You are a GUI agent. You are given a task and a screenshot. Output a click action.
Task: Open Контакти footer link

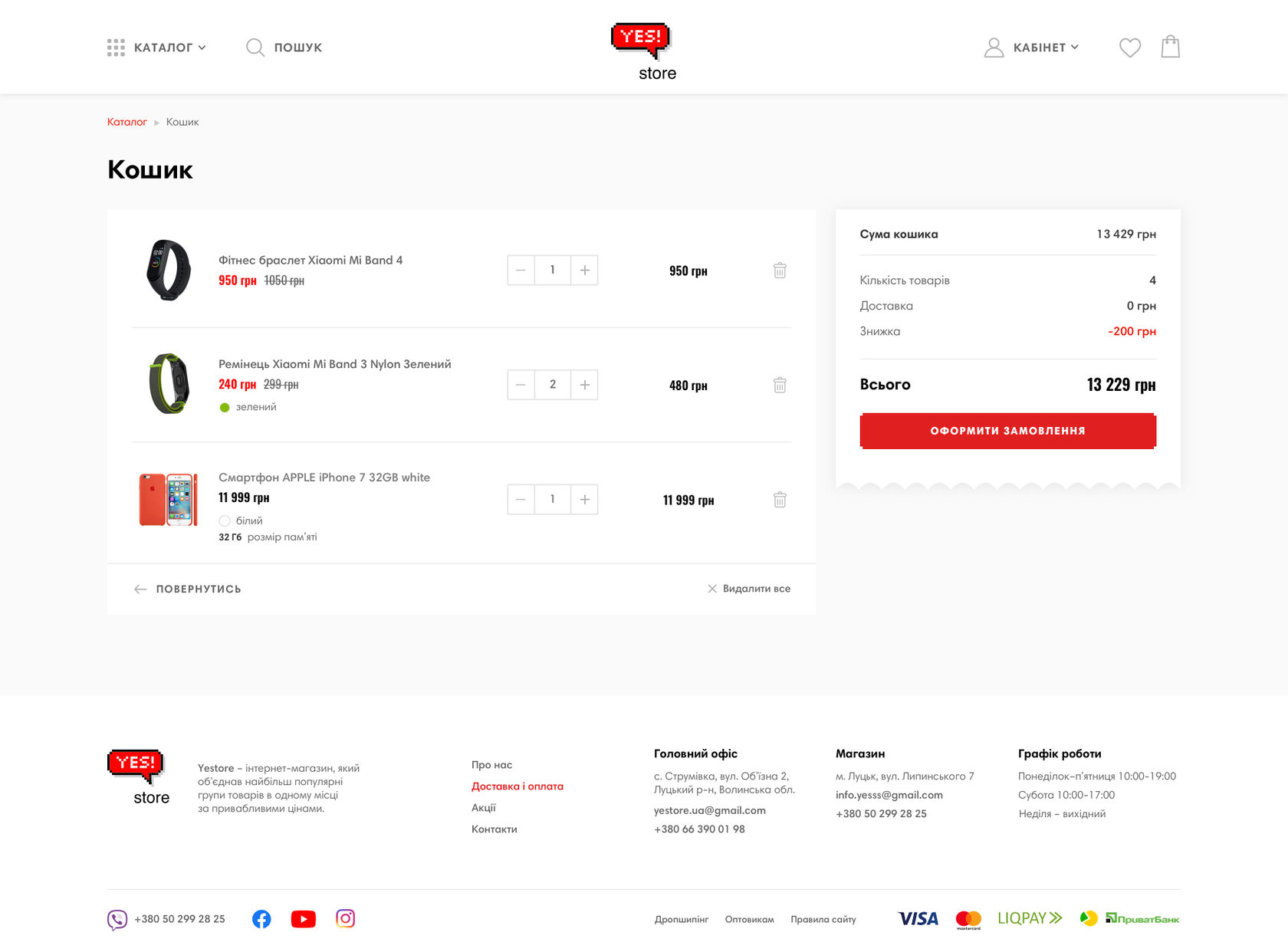click(x=495, y=829)
